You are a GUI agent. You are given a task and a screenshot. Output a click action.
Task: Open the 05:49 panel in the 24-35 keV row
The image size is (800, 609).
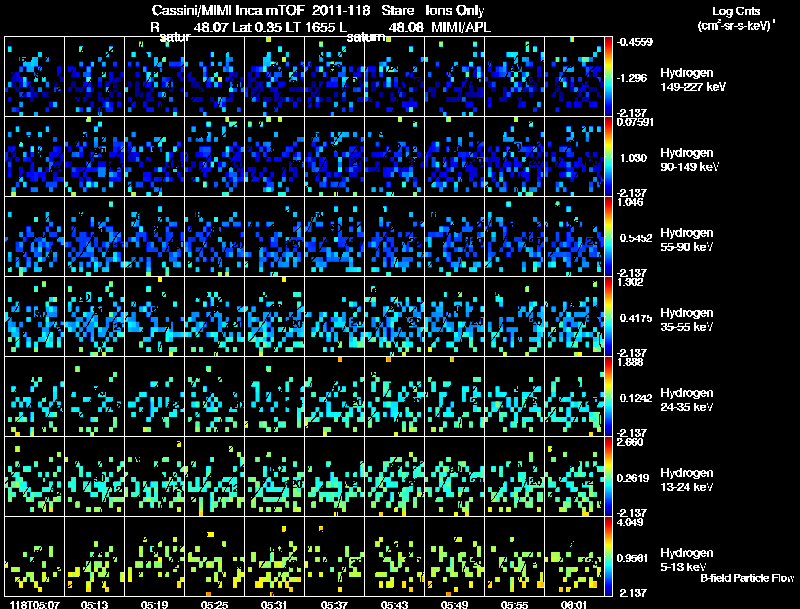454,396
